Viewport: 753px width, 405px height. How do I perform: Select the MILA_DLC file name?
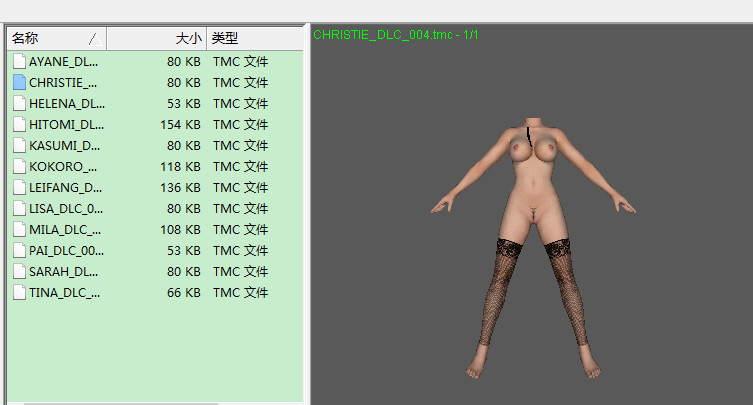(66, 230)
